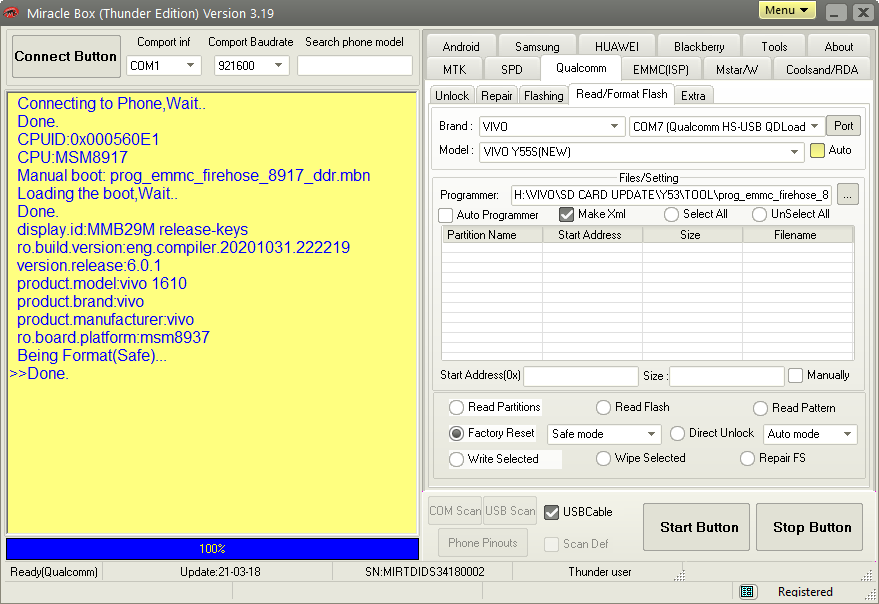
Task: Open the Tools tab
Action: click(774, 47)
